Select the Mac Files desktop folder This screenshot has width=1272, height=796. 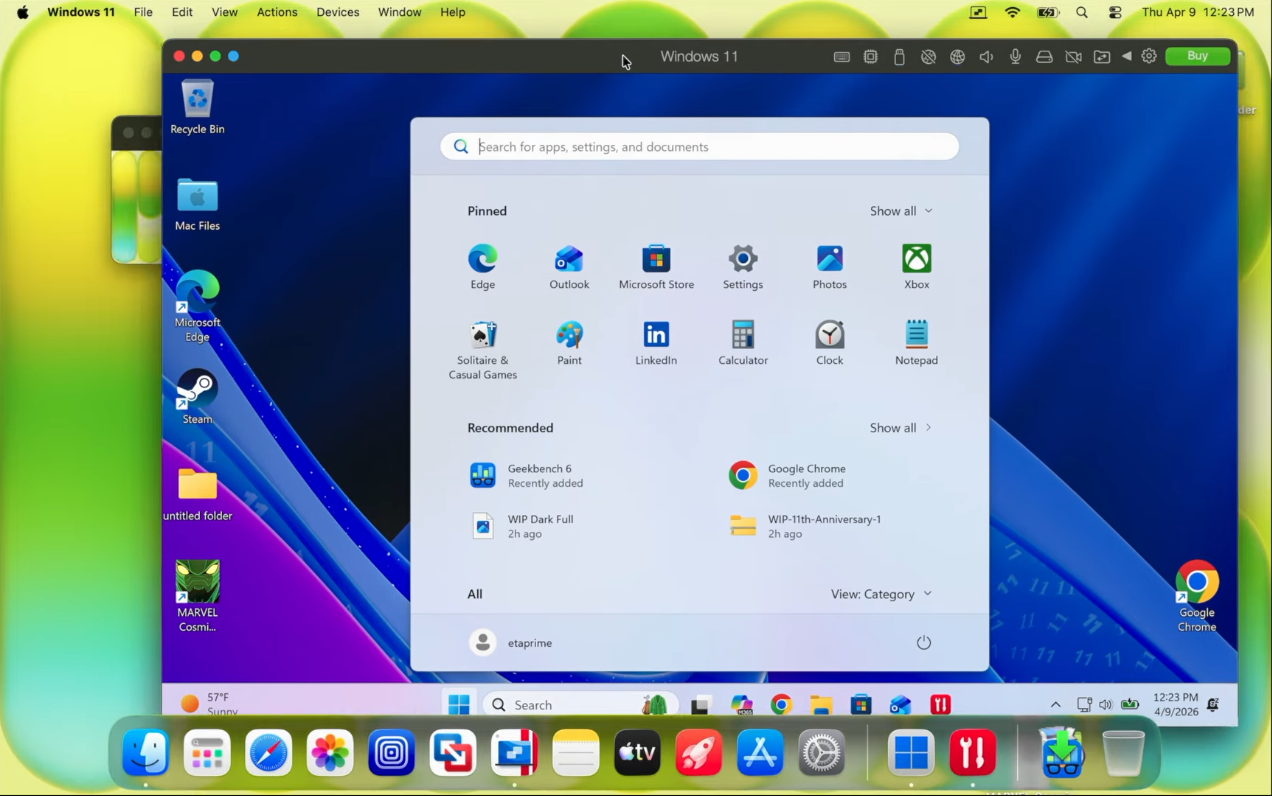click(x=198, y=204)
